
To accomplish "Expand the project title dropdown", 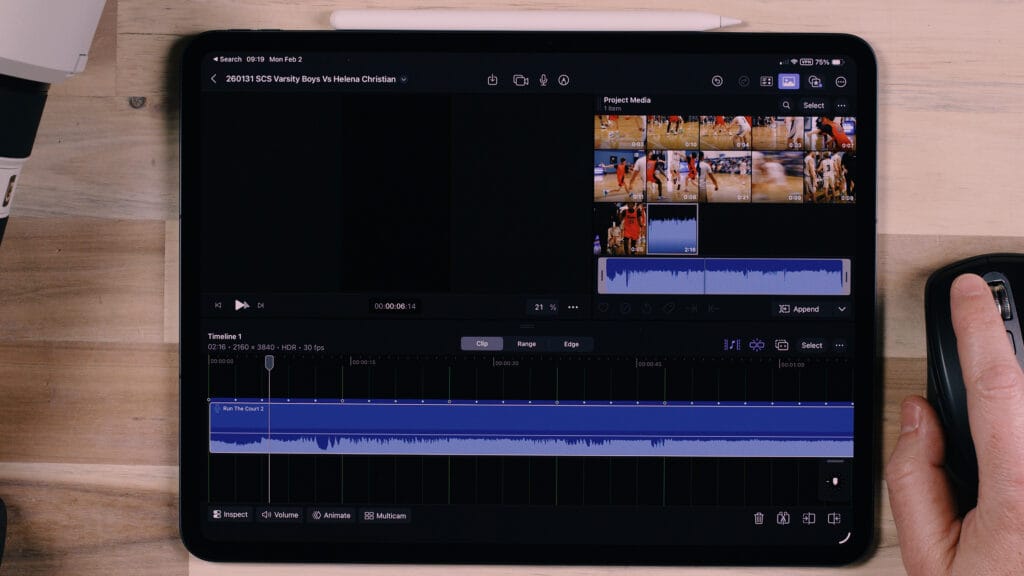I will pyautogui.click(x=405, y=77).
